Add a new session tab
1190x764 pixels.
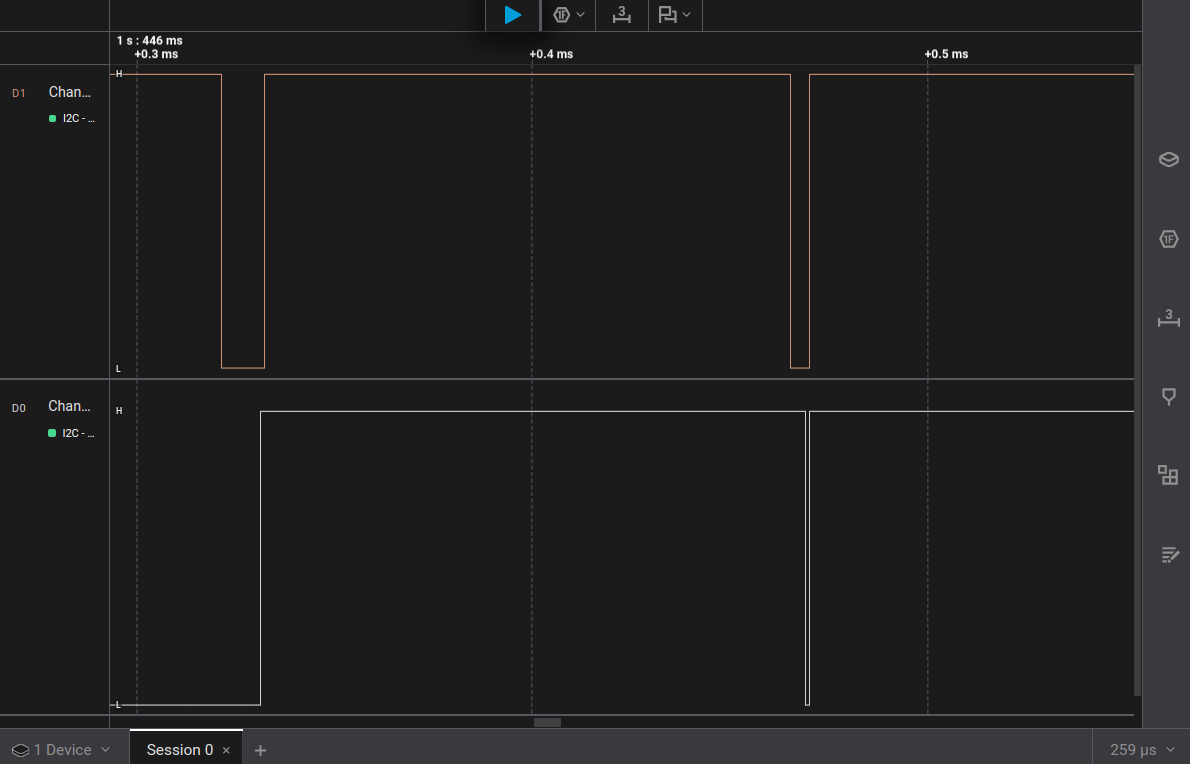[260, 750]
